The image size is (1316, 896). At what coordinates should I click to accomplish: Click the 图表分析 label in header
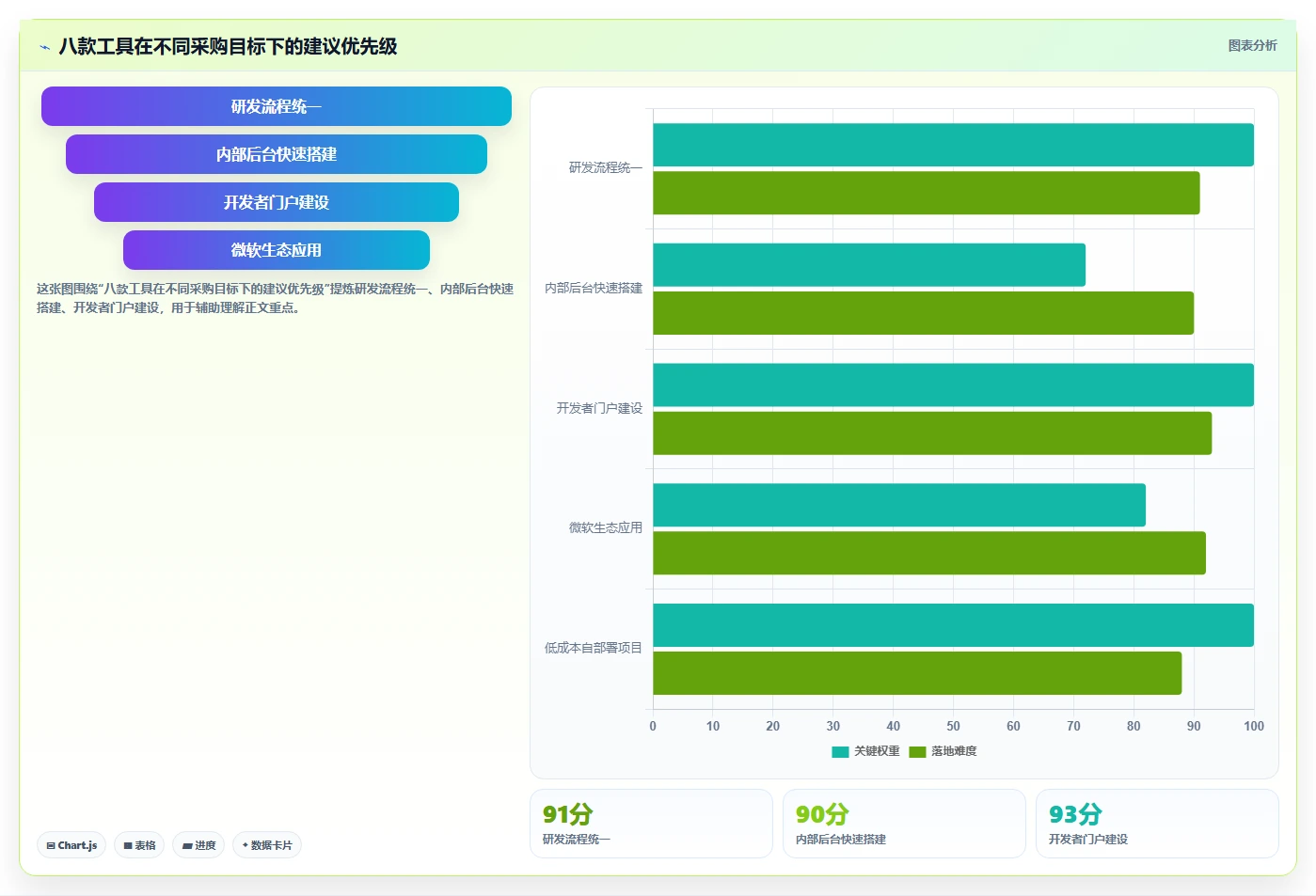(1252, 45)
